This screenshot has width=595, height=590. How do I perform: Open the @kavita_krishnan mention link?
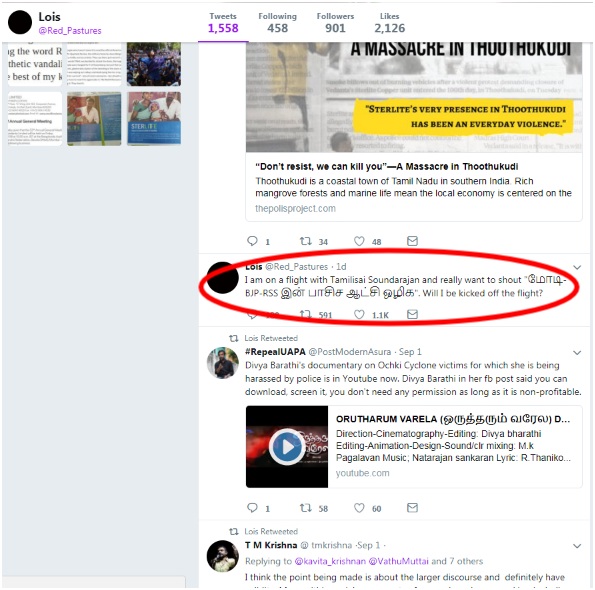point(330,561)
